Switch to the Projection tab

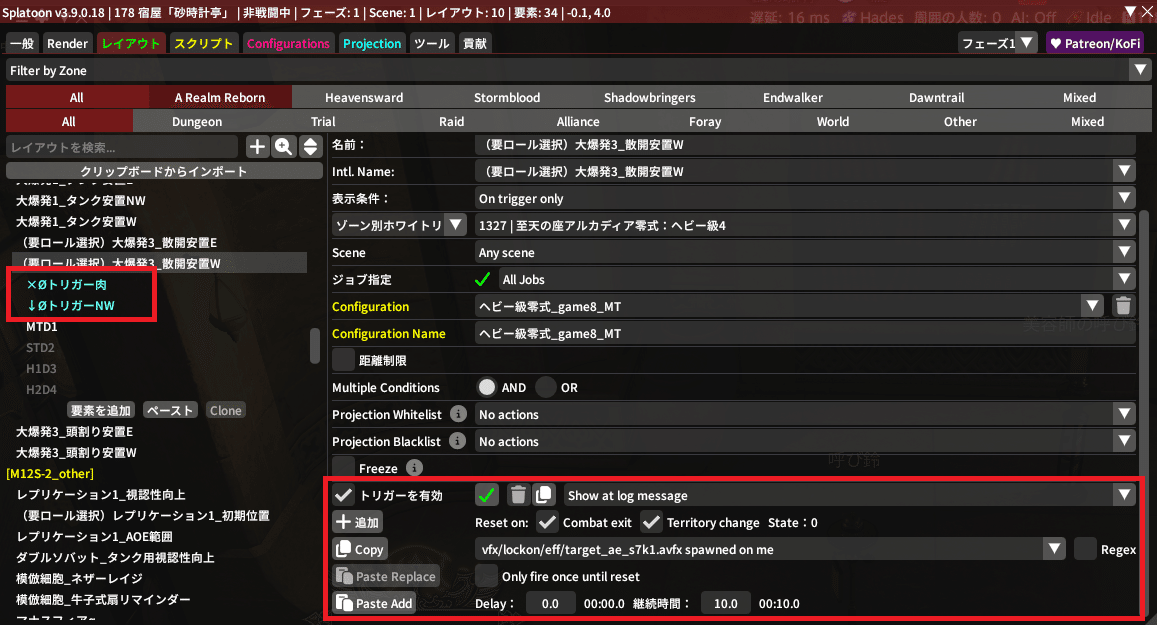point(371,44)
